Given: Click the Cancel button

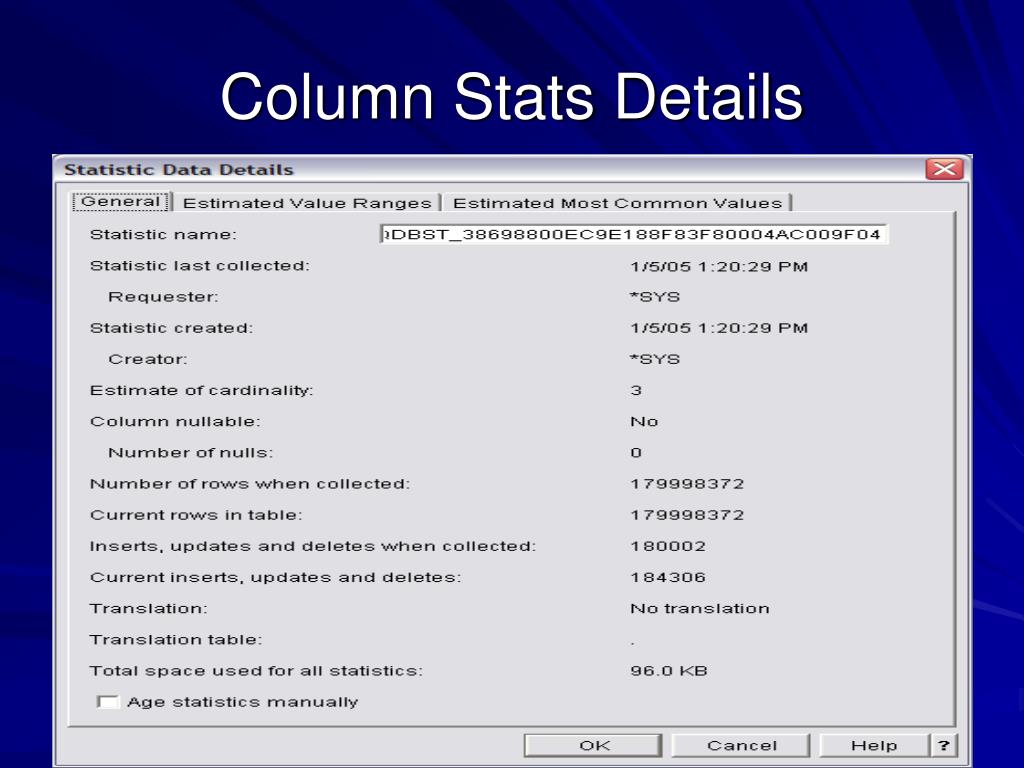Looking at the screenshot, I should click(741, 745).
